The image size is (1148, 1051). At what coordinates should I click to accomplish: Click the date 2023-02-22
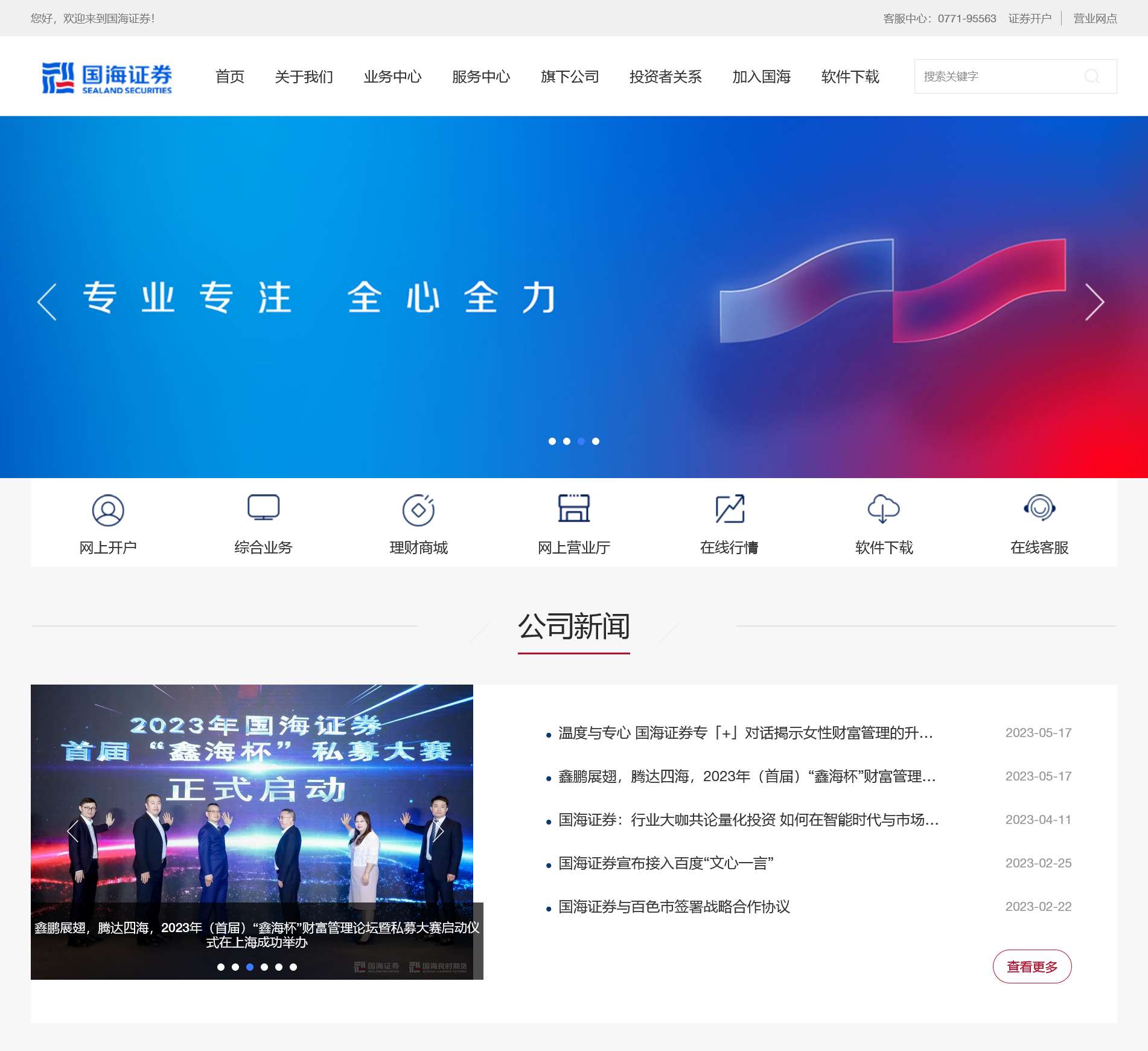(1038, 907)
